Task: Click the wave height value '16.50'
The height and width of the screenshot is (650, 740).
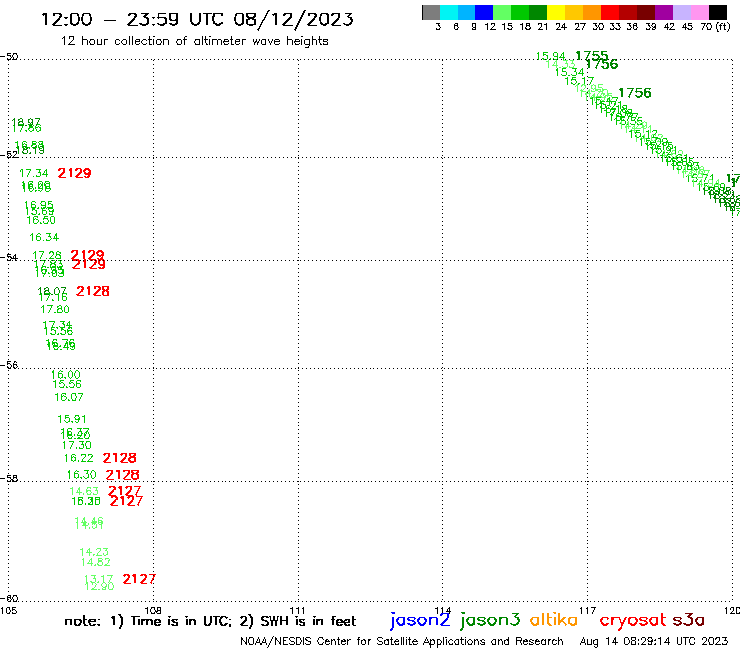Action: point(41,220)
